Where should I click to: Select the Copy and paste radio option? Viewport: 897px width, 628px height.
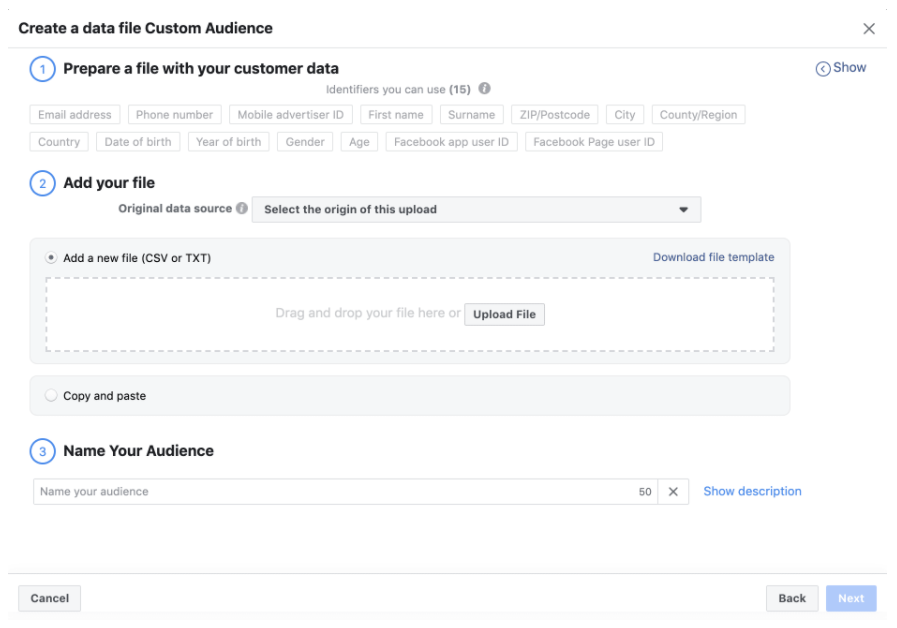(x=51, y=396)
